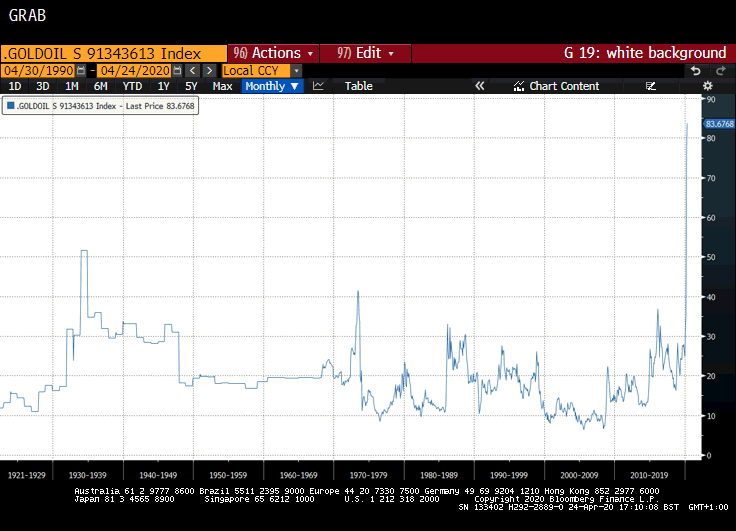736x531 pixels.
Task: Open the Actions dropdown menu
Action: [x=273, y=53]
